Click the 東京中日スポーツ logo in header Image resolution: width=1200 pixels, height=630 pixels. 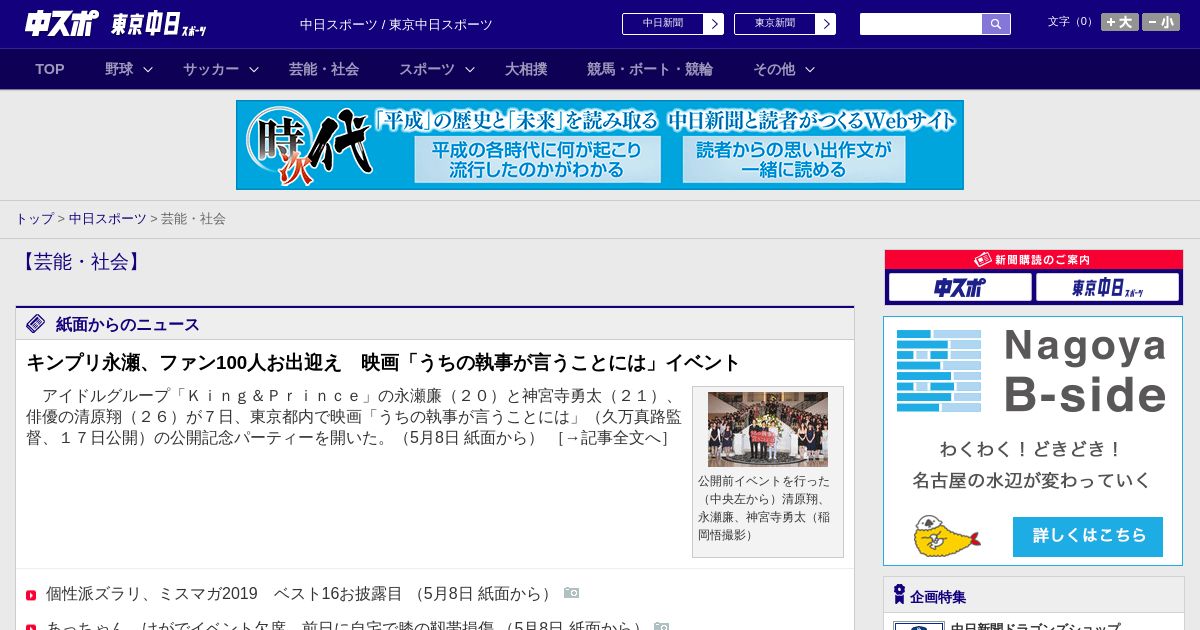(159, 24)
